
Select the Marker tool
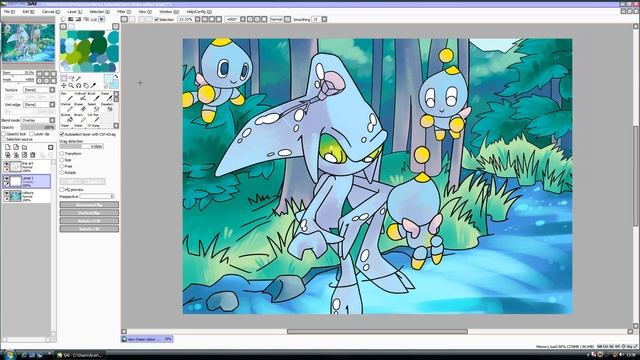click(67, 107)
